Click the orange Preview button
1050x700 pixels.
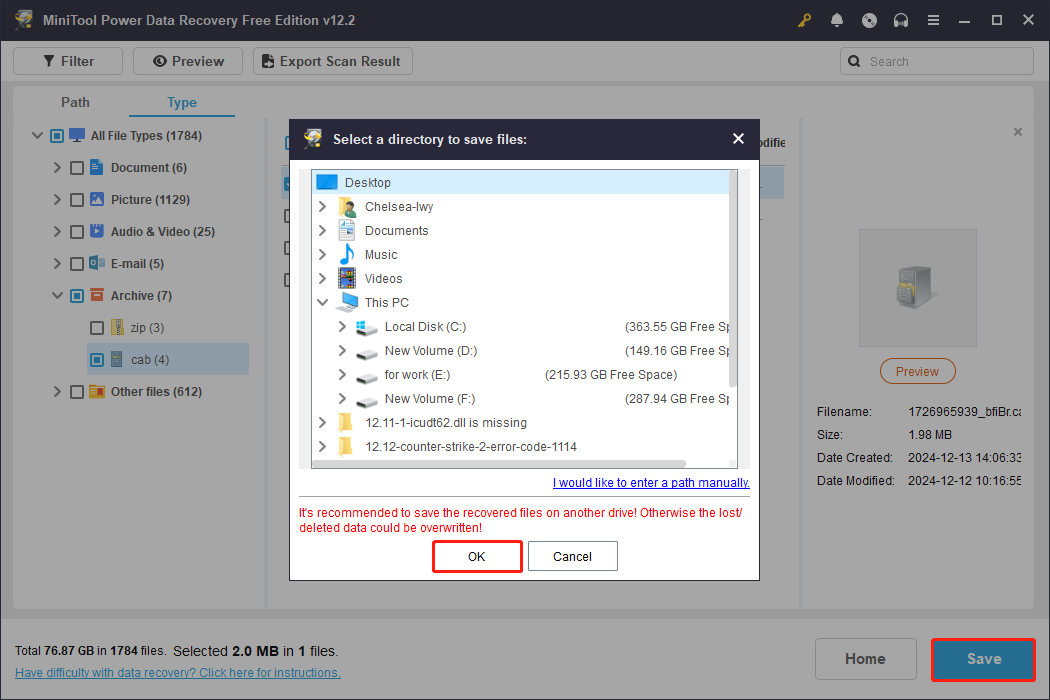917,371
